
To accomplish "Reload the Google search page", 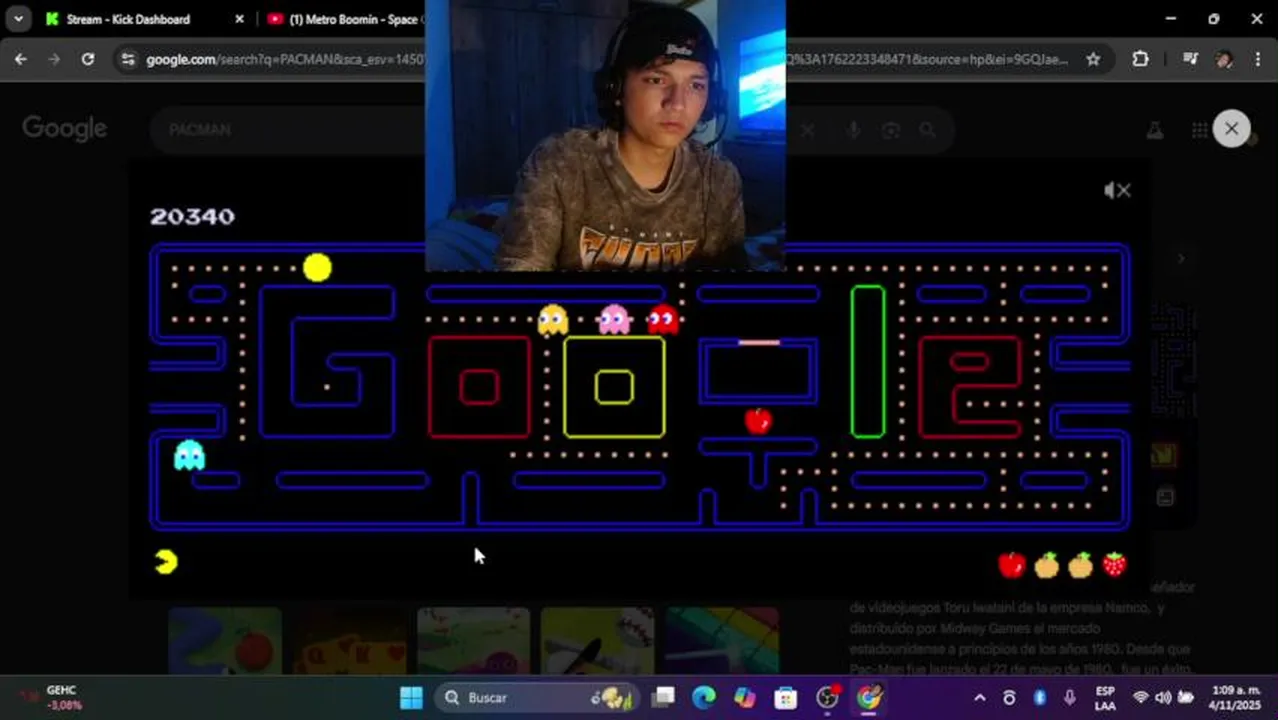I will click(88, 59).
